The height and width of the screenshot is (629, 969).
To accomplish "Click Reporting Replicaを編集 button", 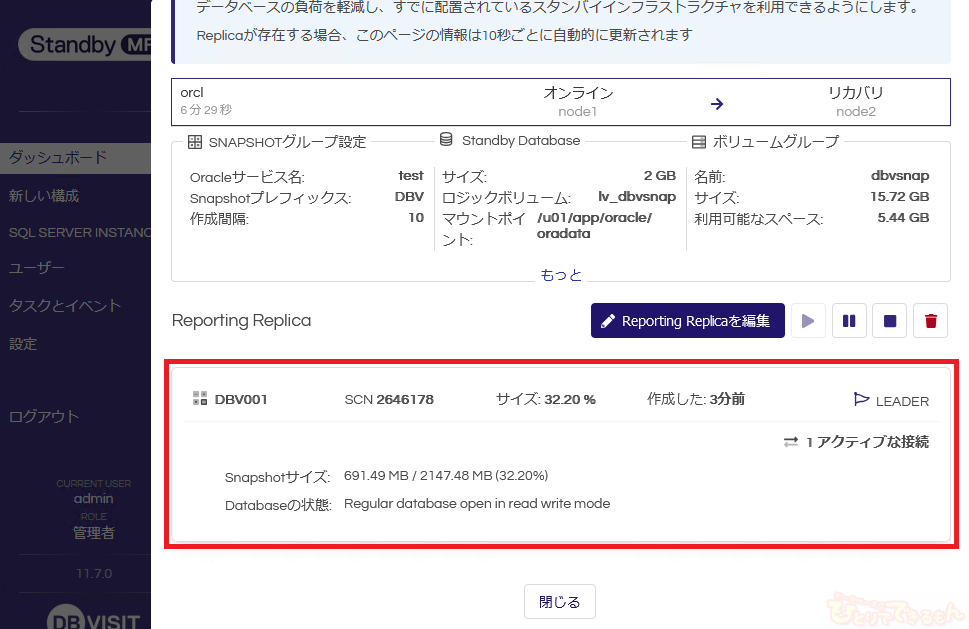I will tap(688, 321).
